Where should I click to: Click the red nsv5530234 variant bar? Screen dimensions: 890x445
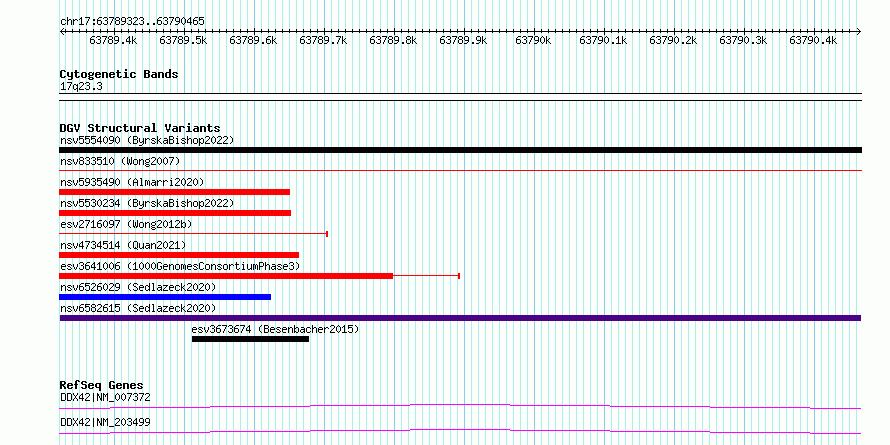[x=175, y=213]
